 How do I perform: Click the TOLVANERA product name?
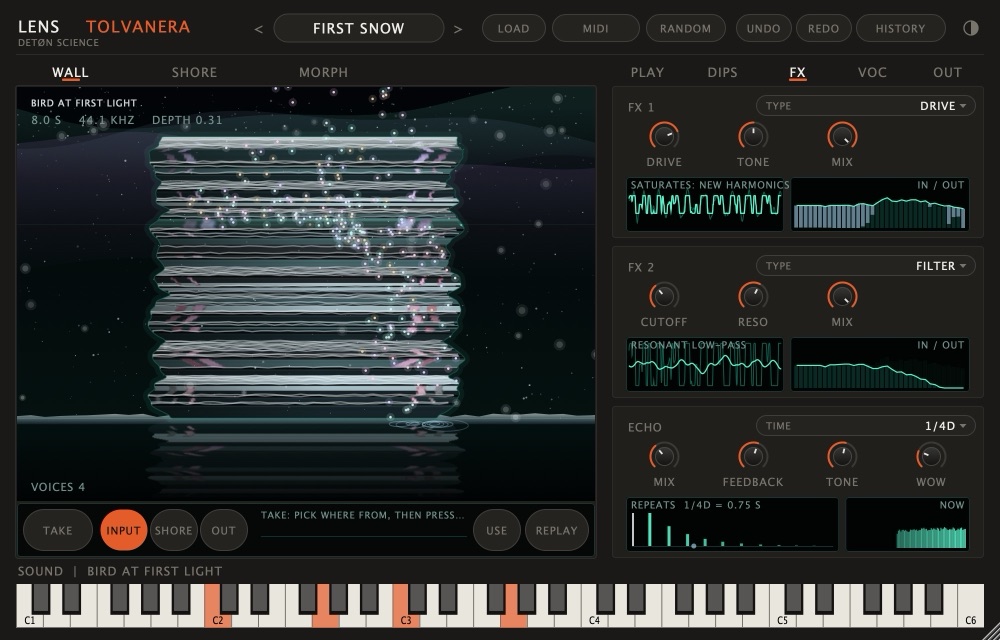coord(138,27)
